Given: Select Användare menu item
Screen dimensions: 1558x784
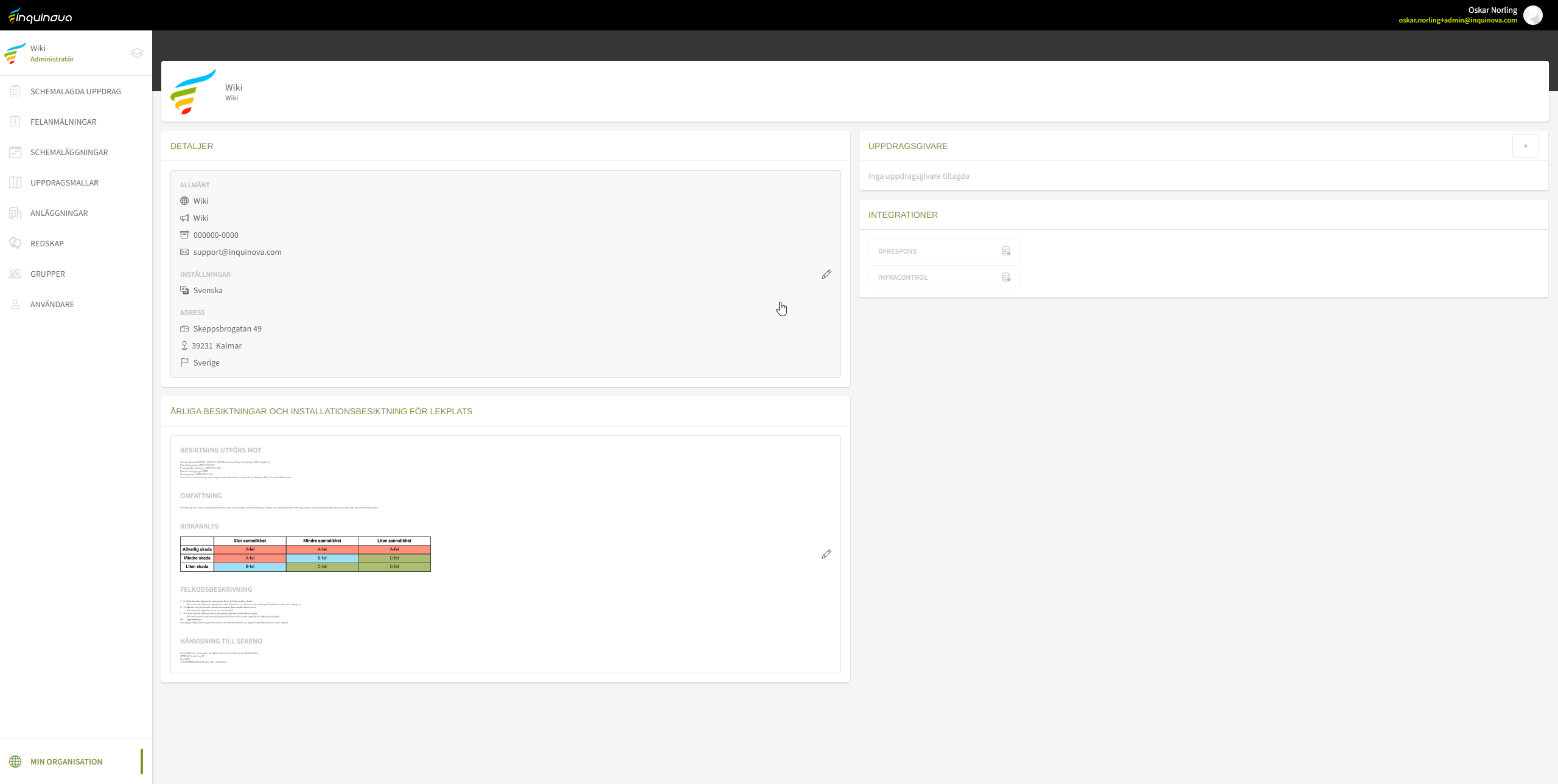Looking at the screenshot, I should [52, 304].
